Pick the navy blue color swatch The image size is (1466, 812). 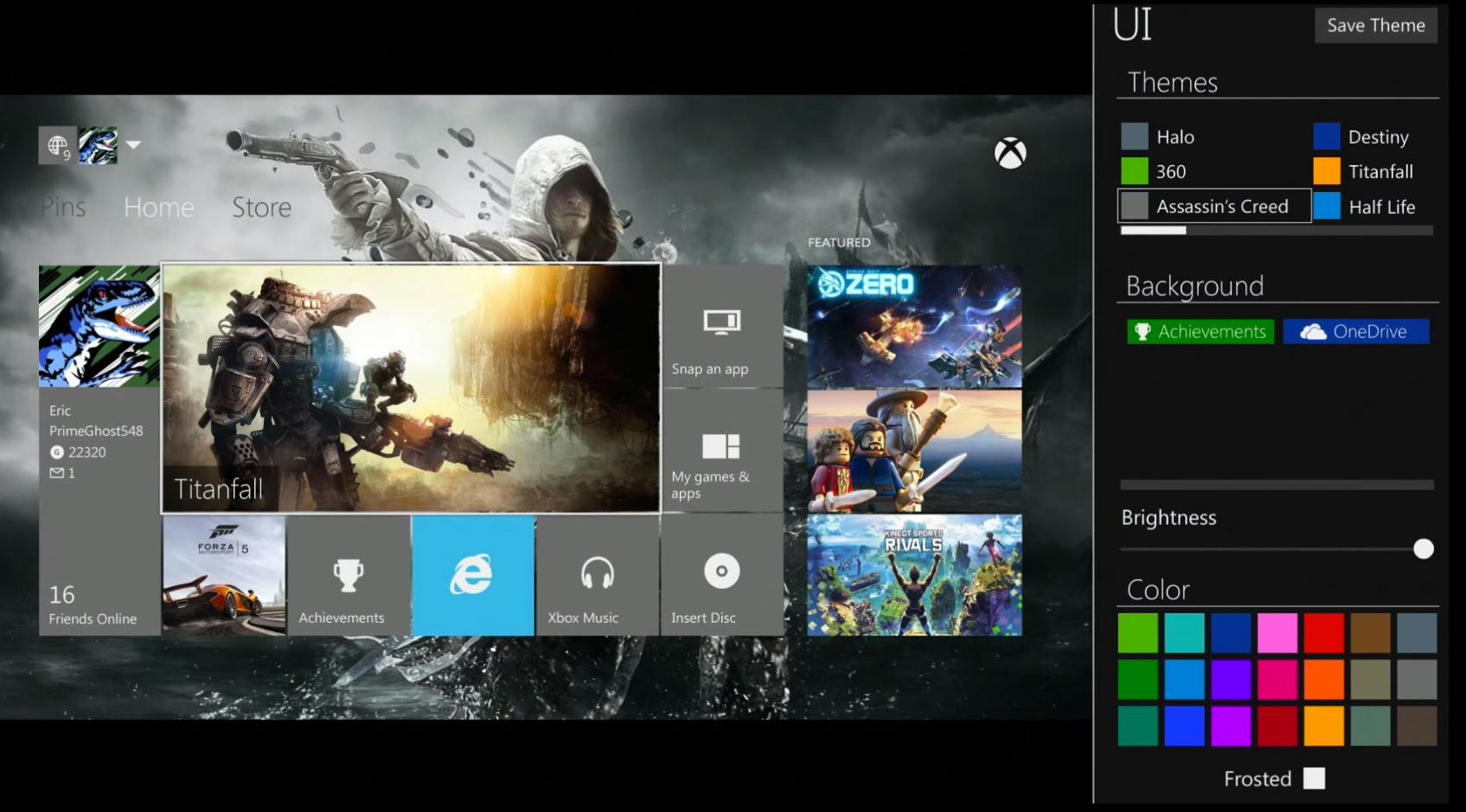[x=1231, y=633]
